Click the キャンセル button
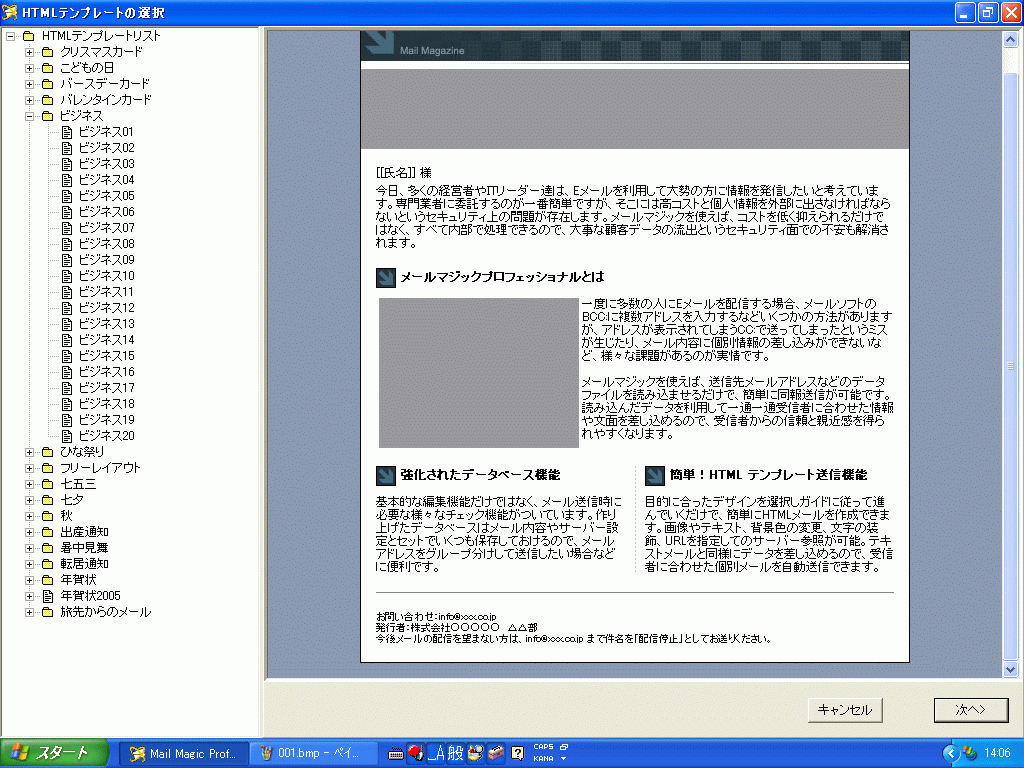Screen dimensions: 1024x768 [844, 710]
